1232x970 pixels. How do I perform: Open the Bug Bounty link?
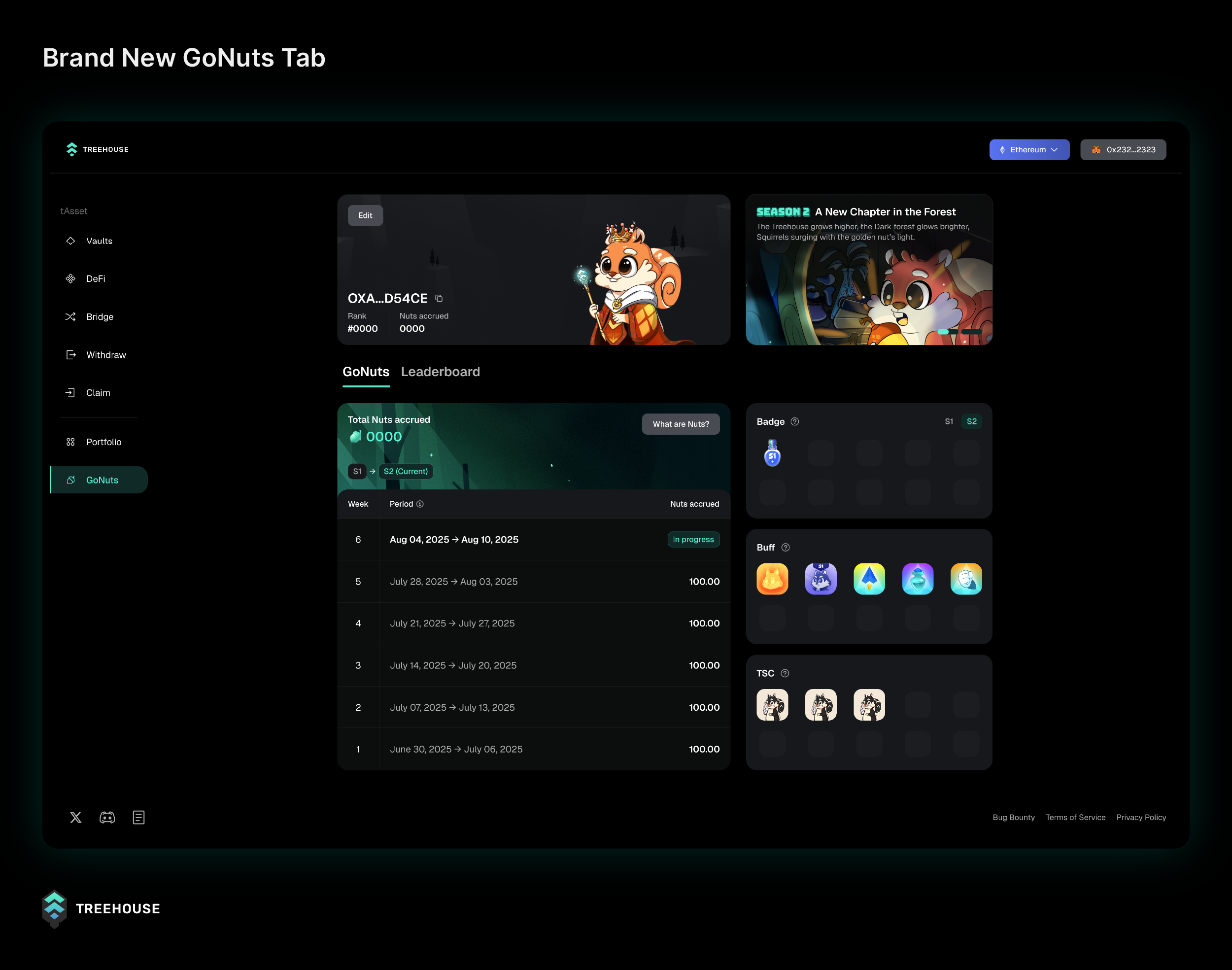(1013, 818)
